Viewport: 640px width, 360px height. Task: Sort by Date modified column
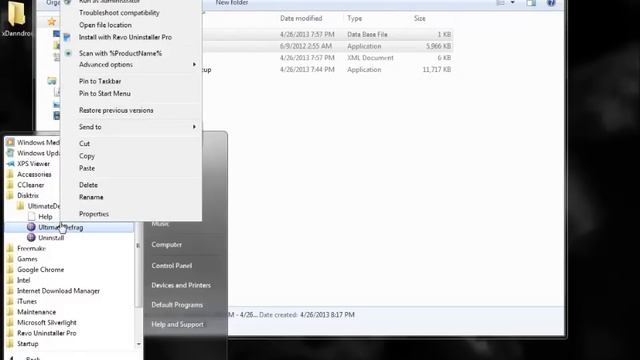[x=301, y=18]
